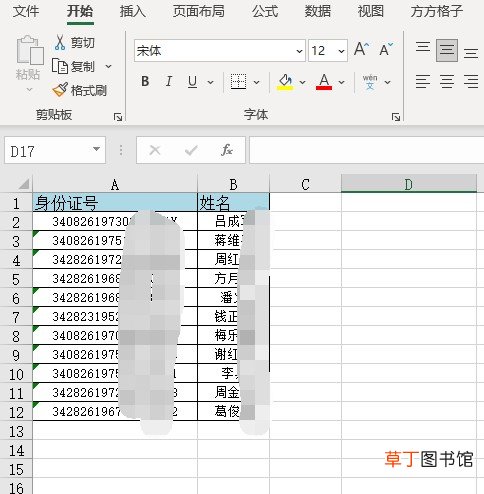Image resolution: width=484 pixels, height=494 pixels.
Task: Apply red font color
Action: (324, 82)
